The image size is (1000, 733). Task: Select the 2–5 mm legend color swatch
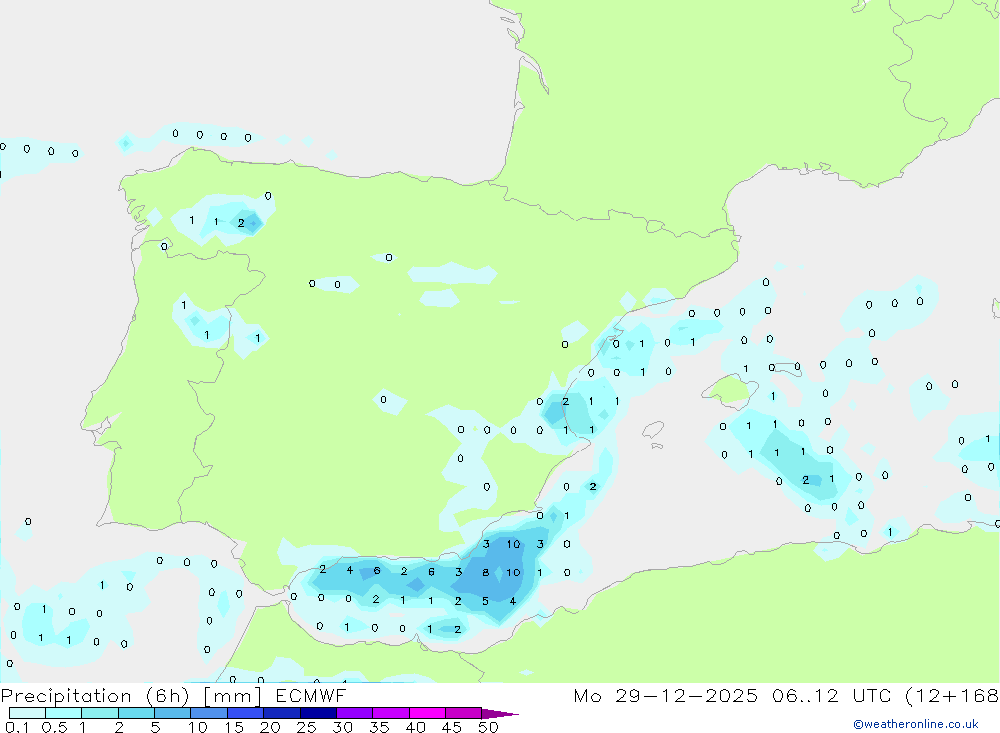[x=136, y=713]
